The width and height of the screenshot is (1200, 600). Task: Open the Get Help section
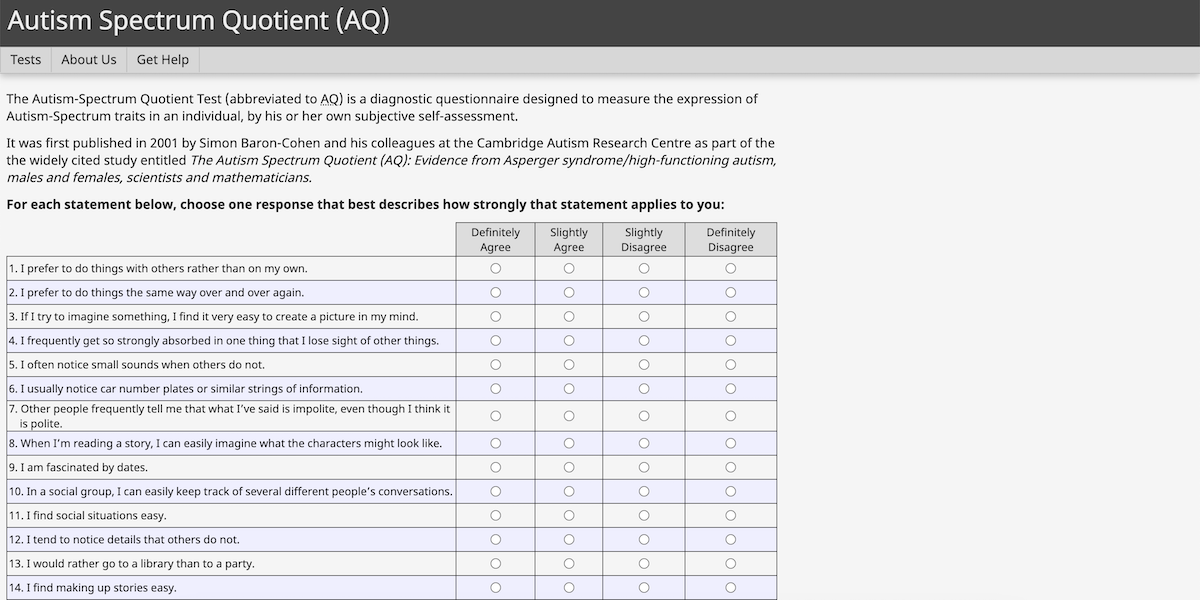(162, 59)
